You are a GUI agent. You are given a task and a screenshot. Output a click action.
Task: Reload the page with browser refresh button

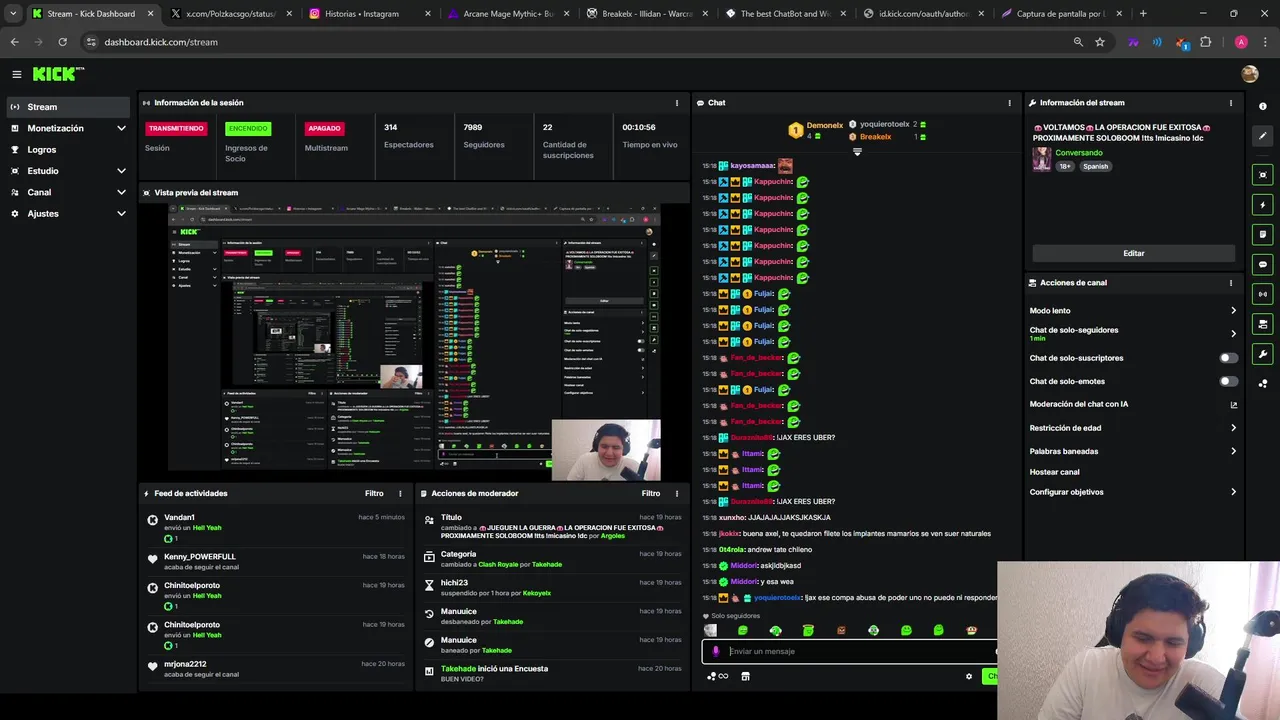pos(62,42)
